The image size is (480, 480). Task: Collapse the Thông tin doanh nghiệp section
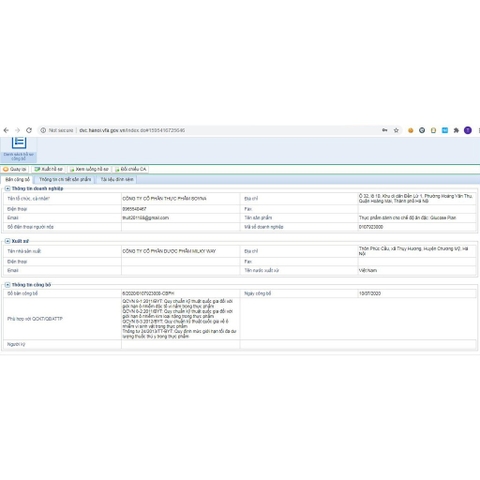tap(7, 189)
